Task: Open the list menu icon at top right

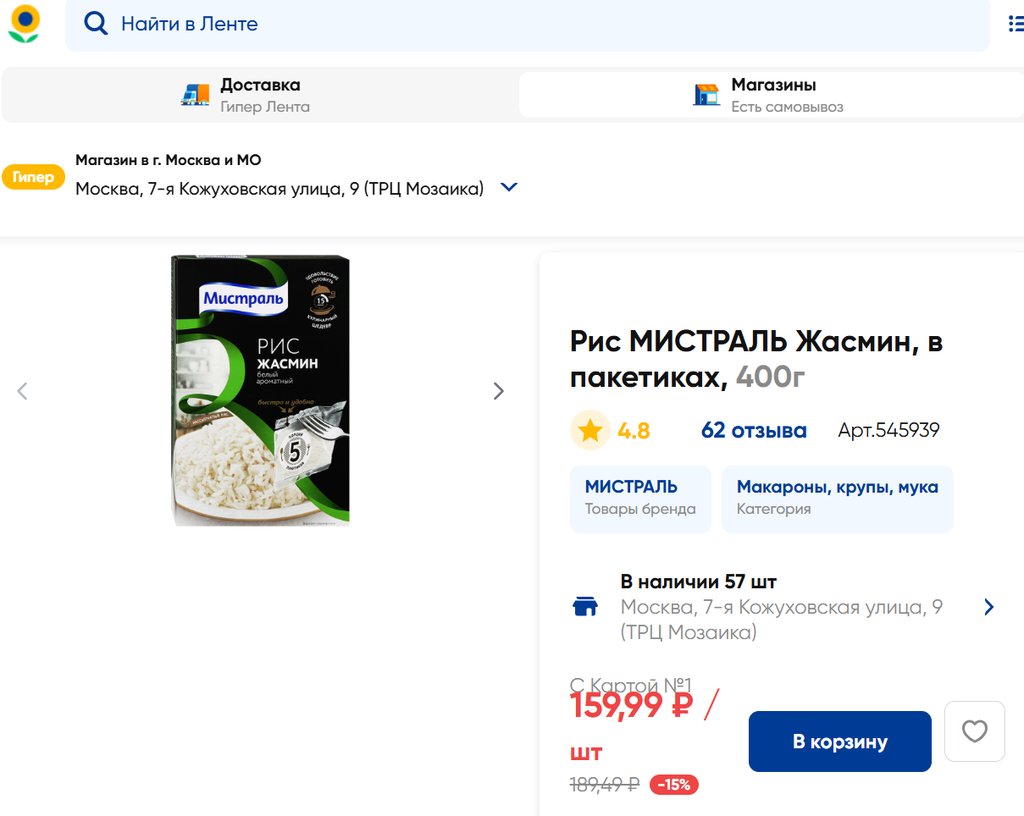Action: 1015,24
